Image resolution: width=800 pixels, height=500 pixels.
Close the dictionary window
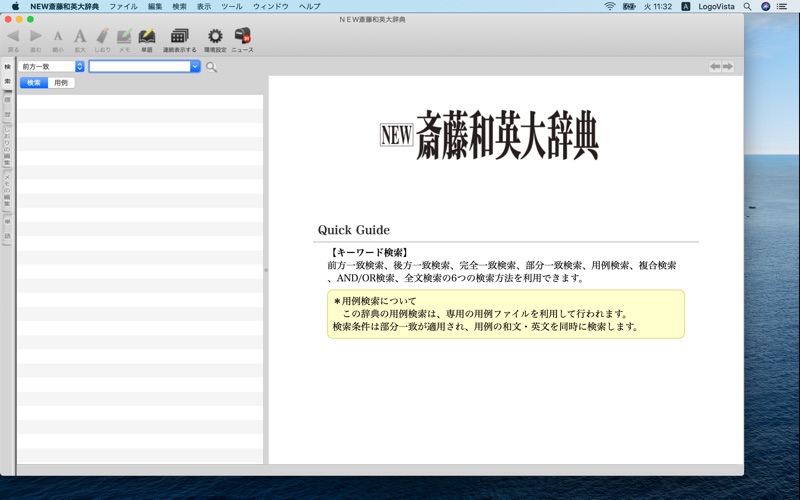pyautogui.click(x=8, y=19)
